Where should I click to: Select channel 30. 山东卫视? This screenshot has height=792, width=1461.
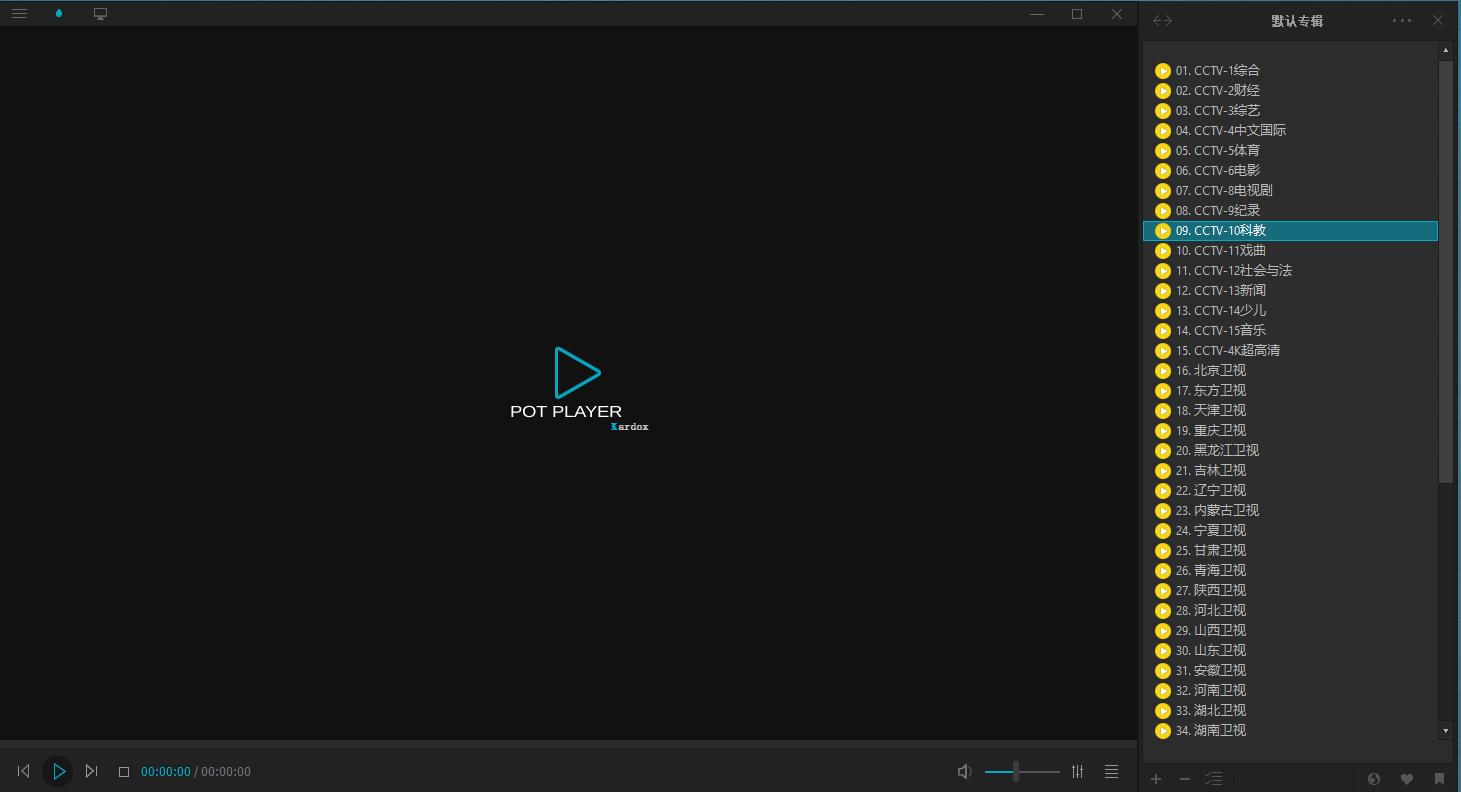click(x=1290, y=650)
